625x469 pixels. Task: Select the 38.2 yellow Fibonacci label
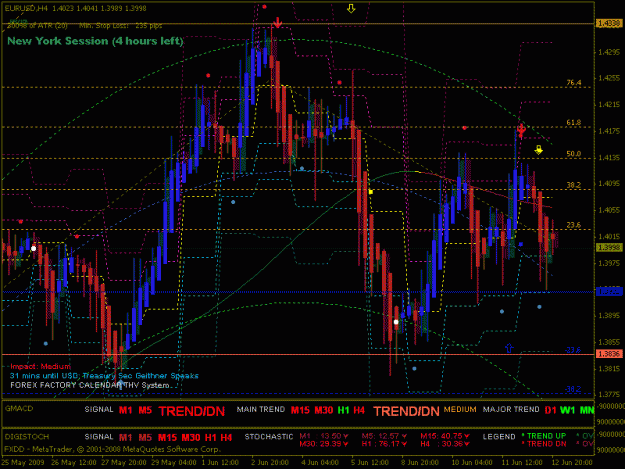click(574, 185)
